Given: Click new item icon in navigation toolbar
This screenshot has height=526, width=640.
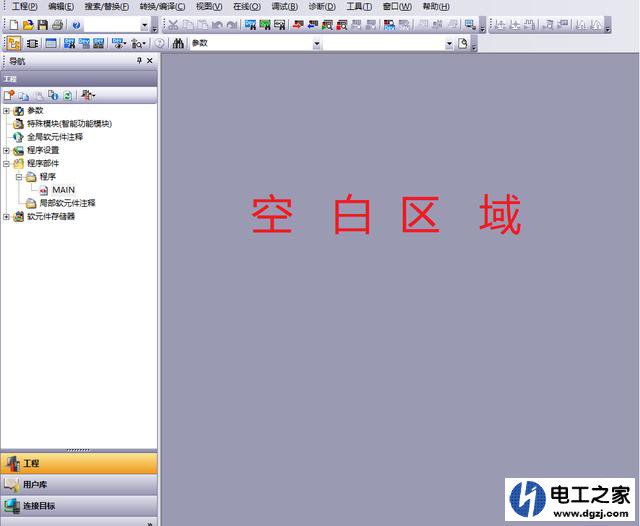Looking at the screenshot, I should click(10, 95).
